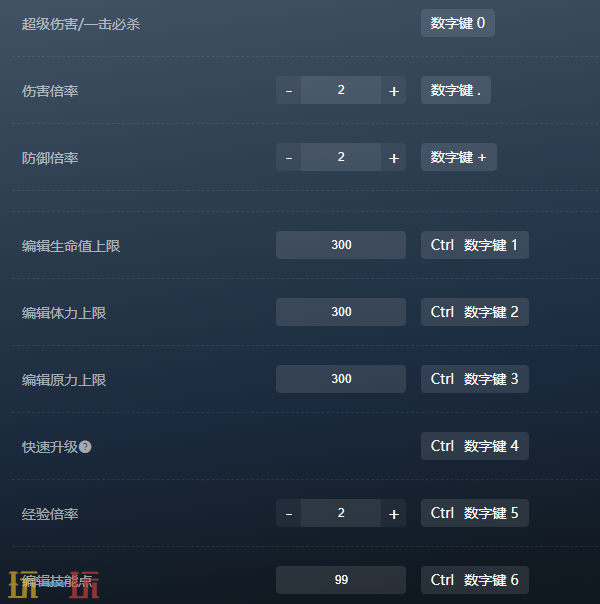Click the Ctrl 数字键 1 hotkey button

[475, 245]
